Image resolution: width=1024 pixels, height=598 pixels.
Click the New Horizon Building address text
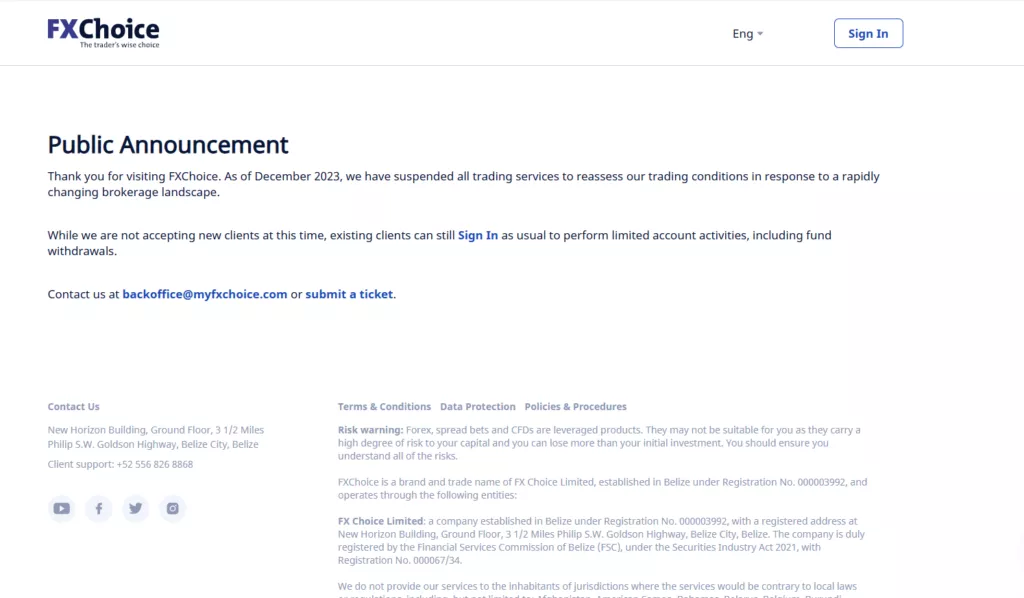pos(155,437)
